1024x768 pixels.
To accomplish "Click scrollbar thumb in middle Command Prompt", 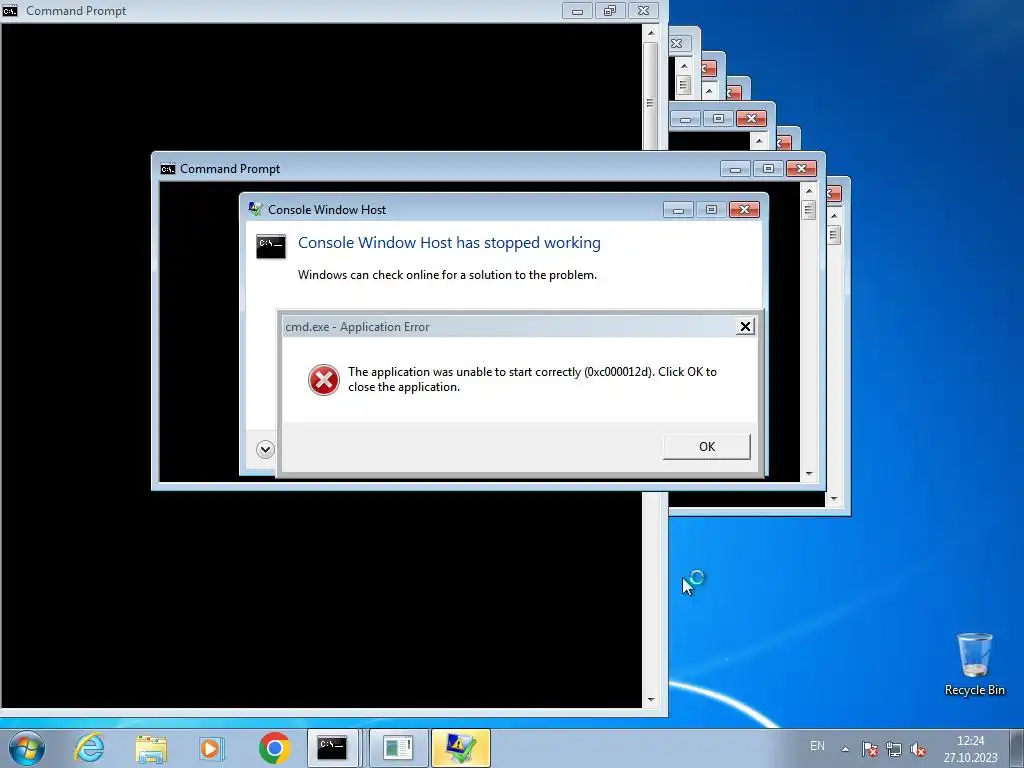I will click(x=808, y=210).
